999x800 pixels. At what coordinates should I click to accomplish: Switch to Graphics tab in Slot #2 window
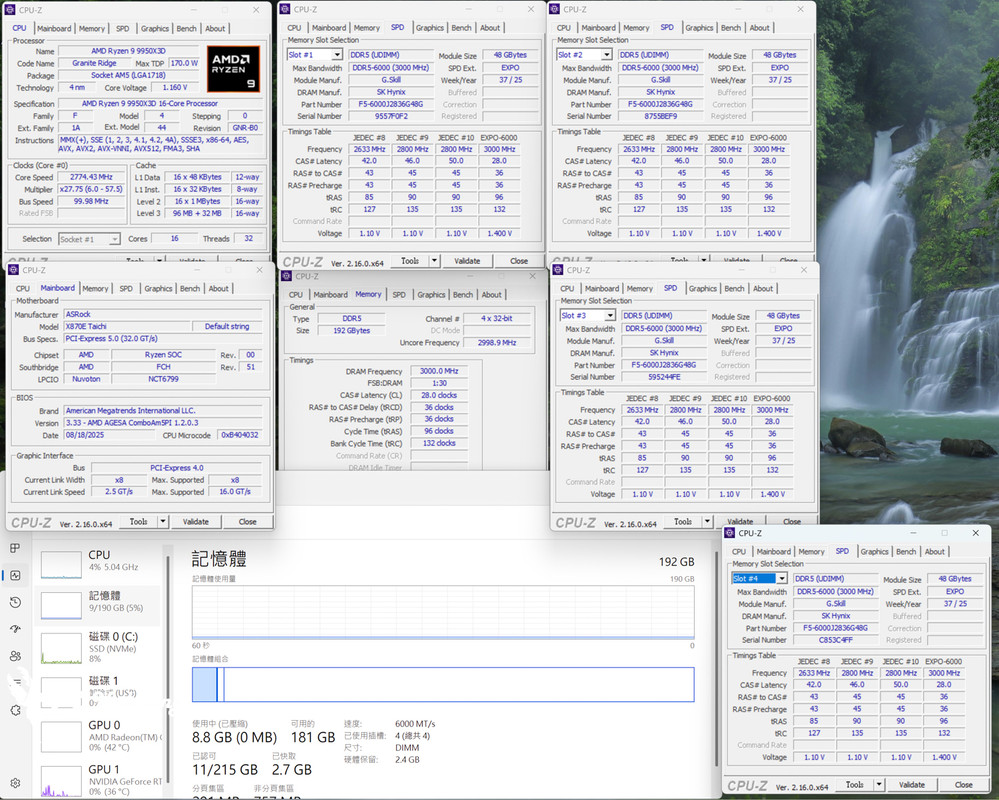point(699,28)
